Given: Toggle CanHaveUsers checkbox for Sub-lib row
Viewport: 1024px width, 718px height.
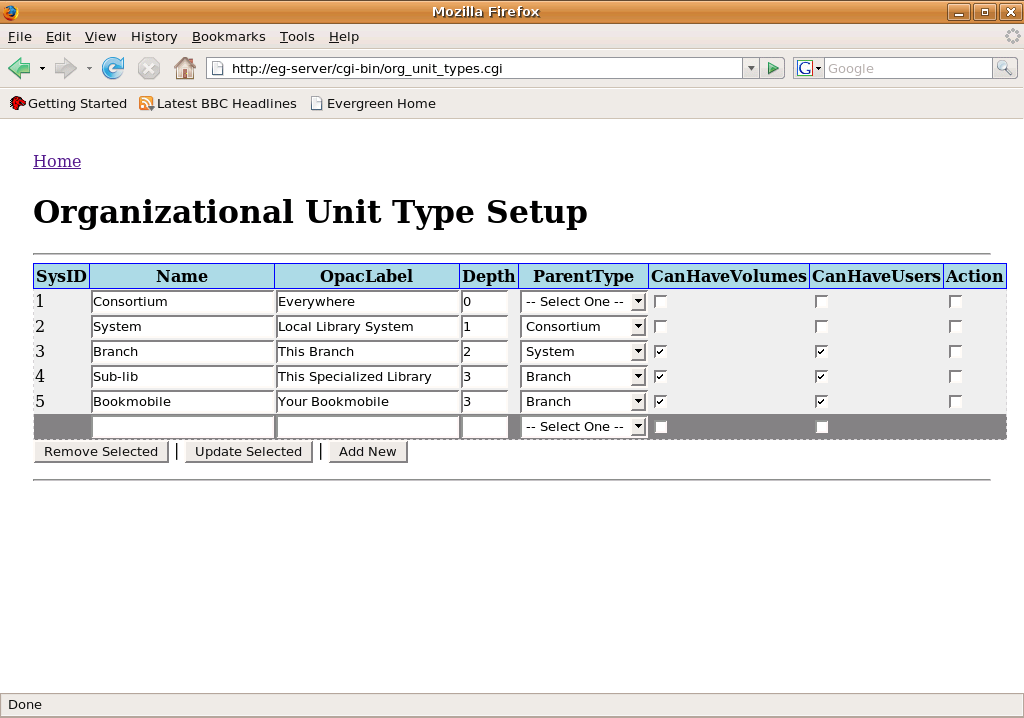Looking at the screenshot, I should [821, 377].
